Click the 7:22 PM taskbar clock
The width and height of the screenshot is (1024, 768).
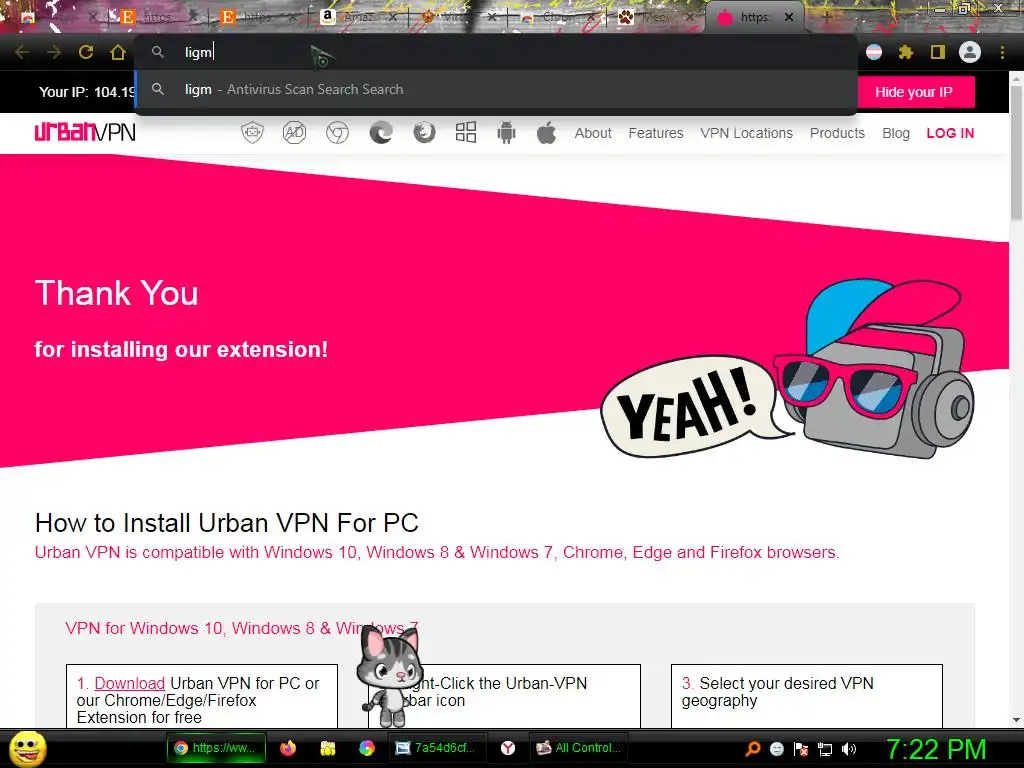pos(936,749)
